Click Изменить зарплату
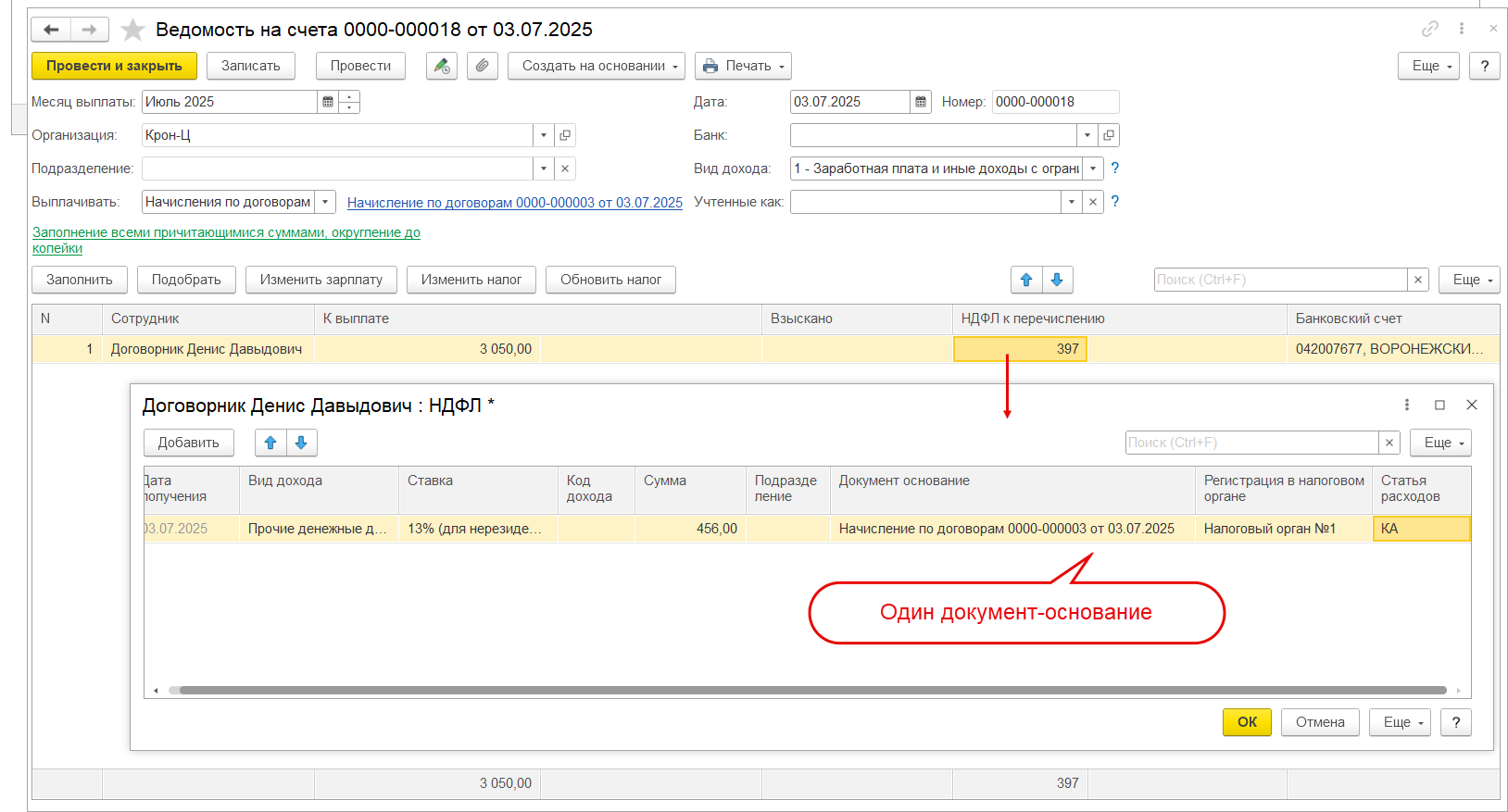The height and width of the screenshot is (812, 1508). 321,280
